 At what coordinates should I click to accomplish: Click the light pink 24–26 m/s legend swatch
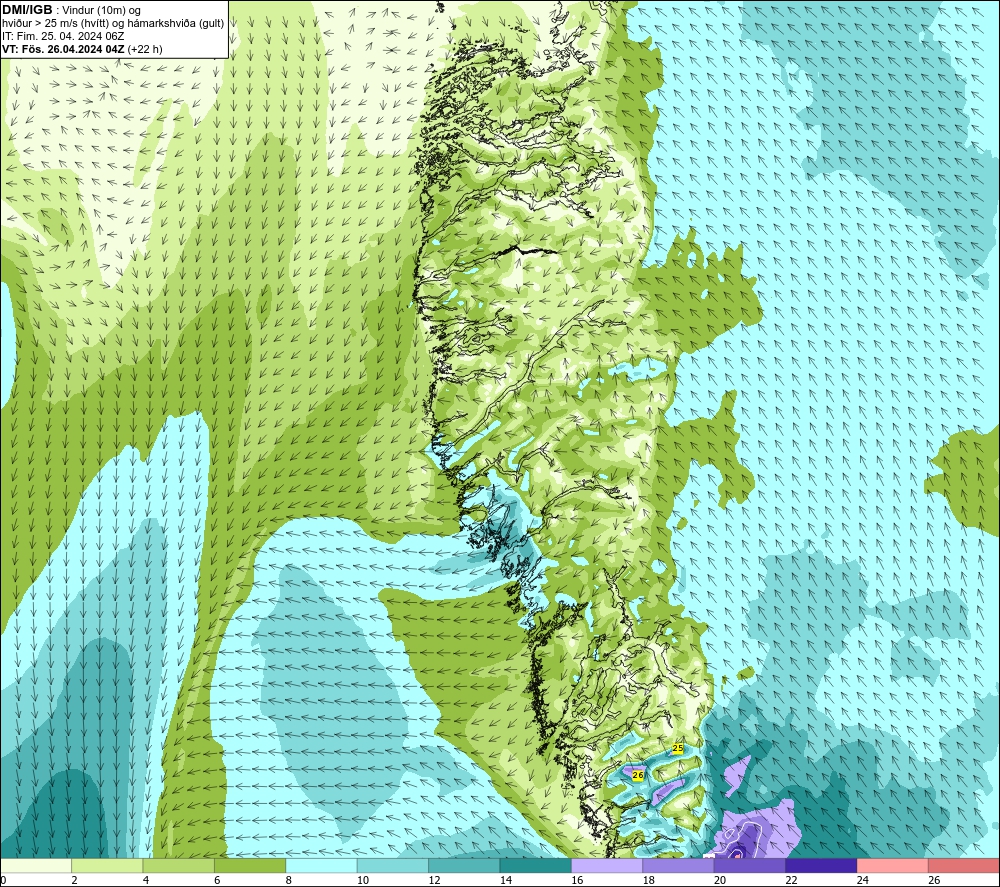(x=893, y=865)
